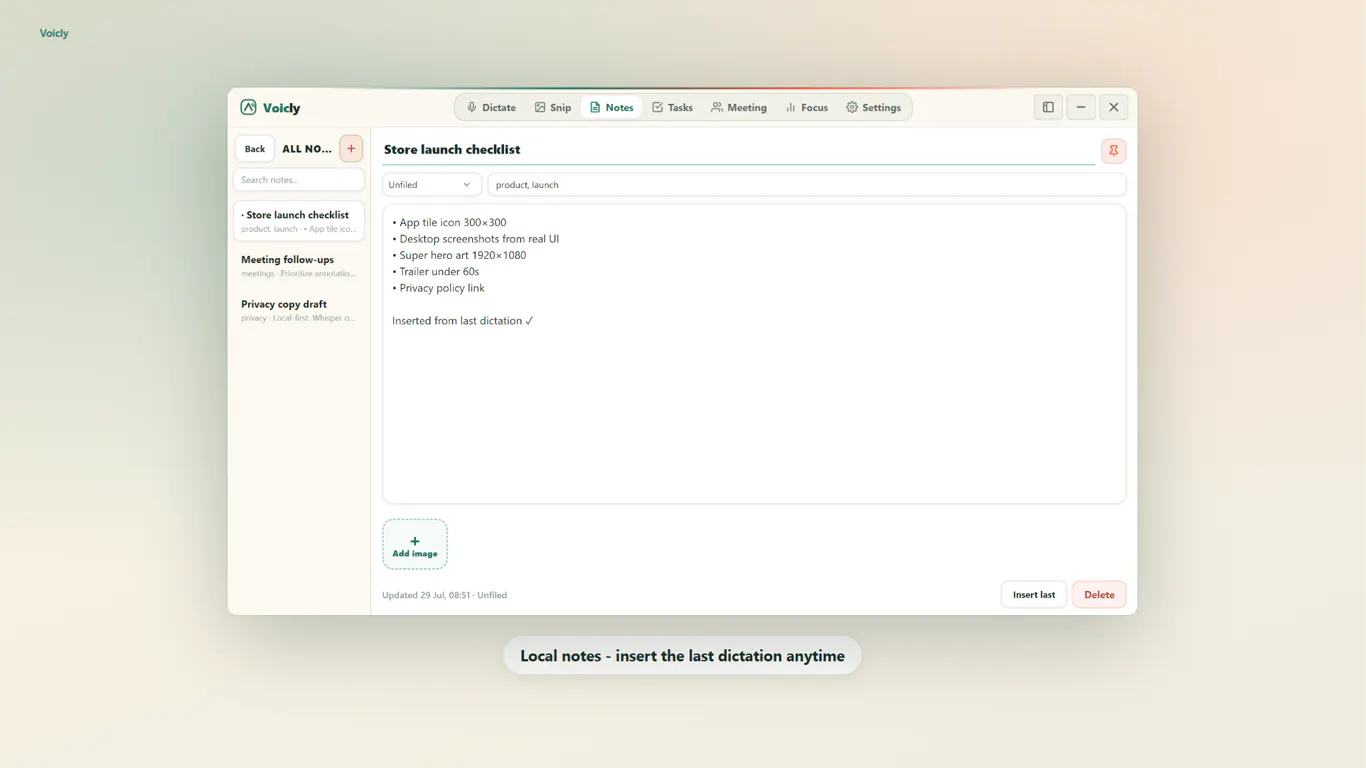This screenshot has height=768, width=1366.
Task: Click the Search notes field
Action: coord(299,179)
